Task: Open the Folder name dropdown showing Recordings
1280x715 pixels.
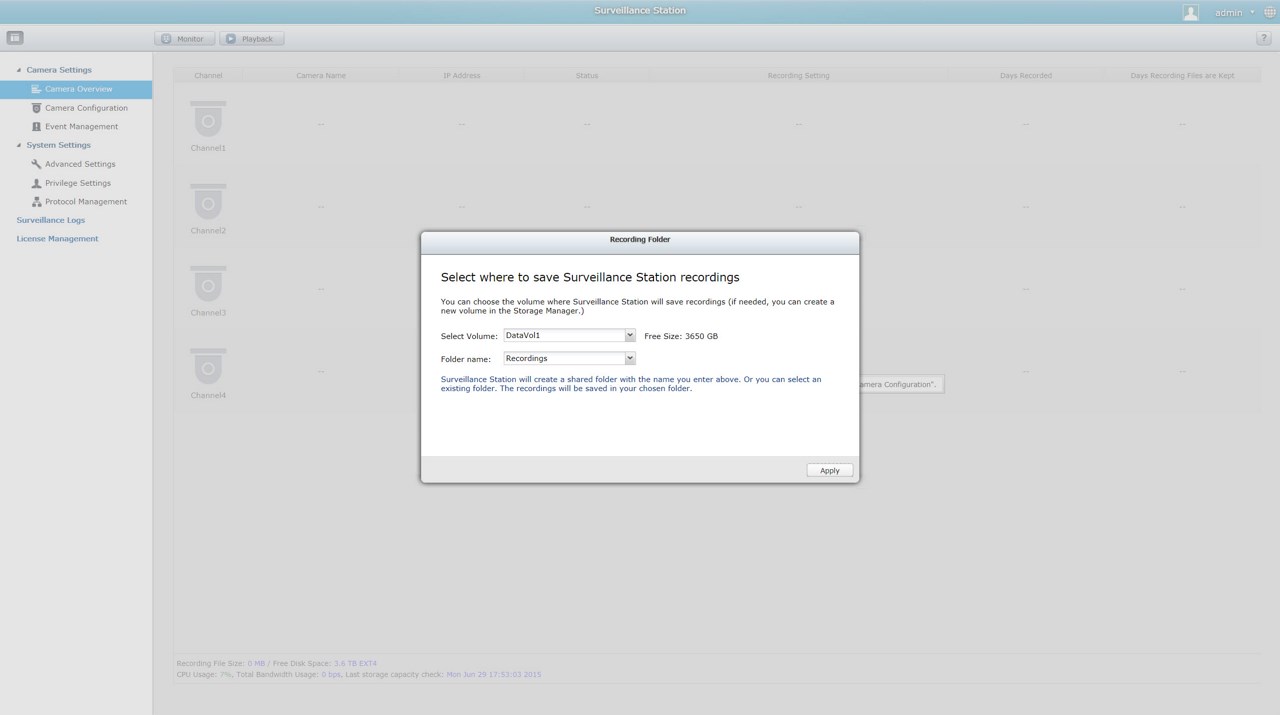Action: 569,358
